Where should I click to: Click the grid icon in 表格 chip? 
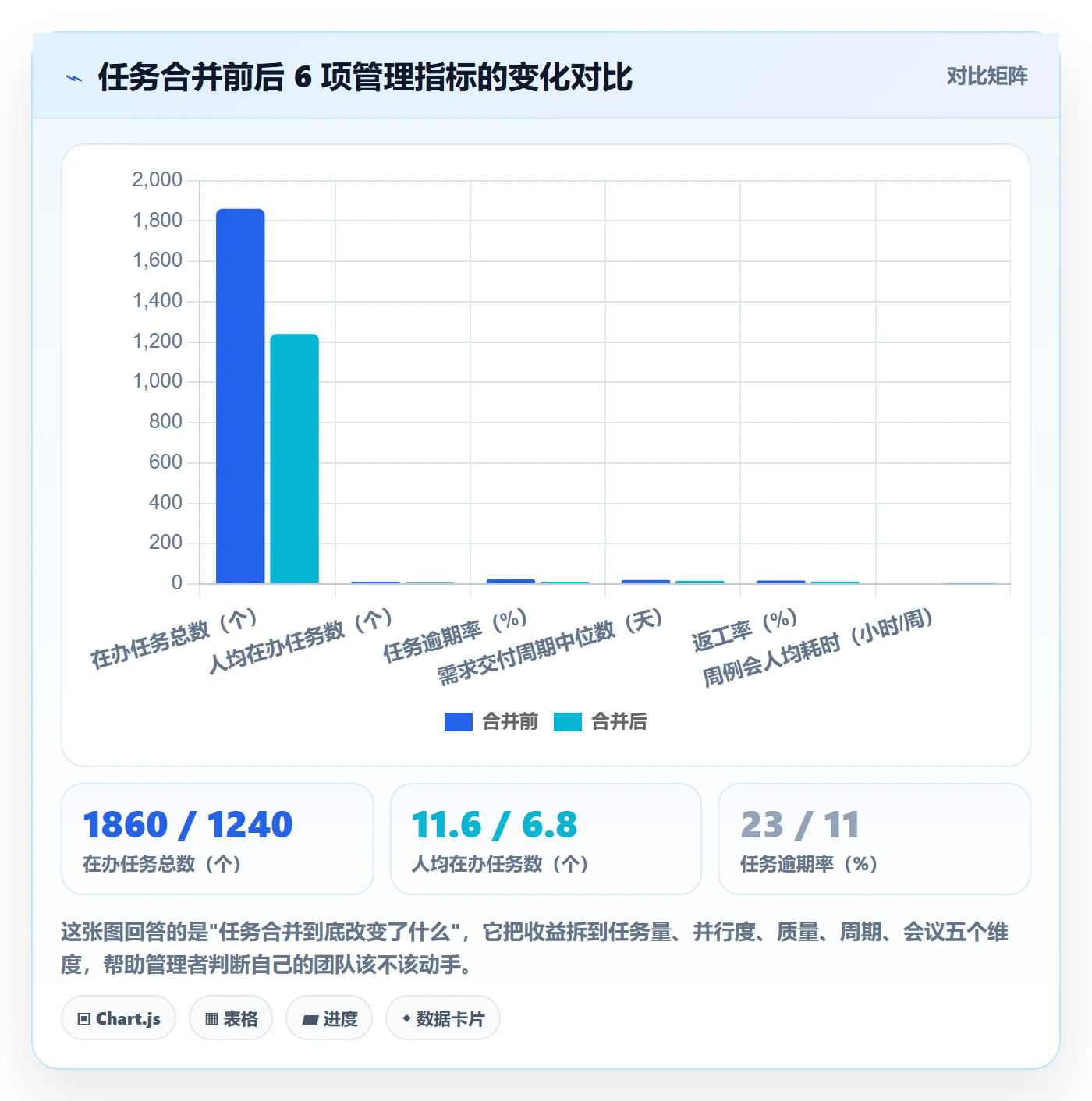pyautogui.click(x=211, y=1019)
